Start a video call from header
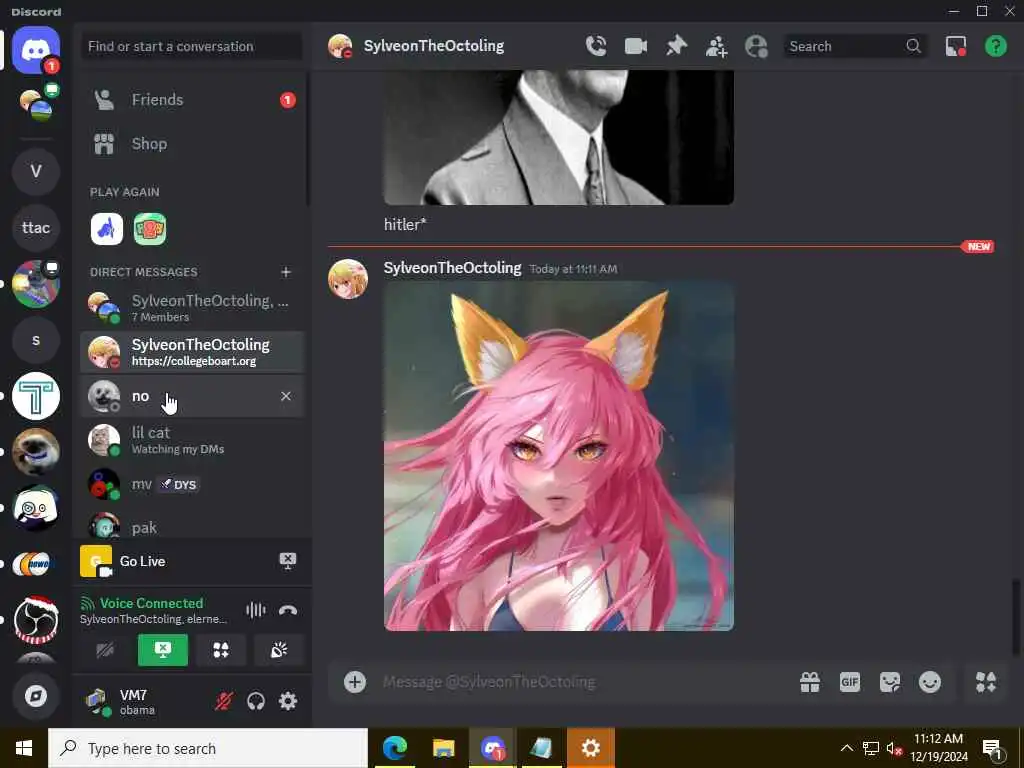 (x=635, y=46)
